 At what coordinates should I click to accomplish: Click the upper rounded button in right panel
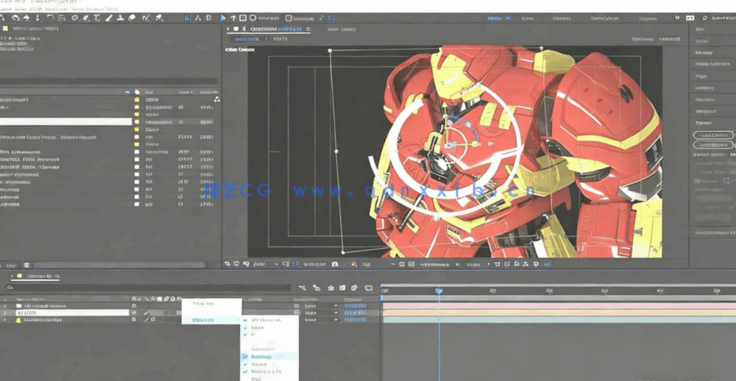click(713, 135)
